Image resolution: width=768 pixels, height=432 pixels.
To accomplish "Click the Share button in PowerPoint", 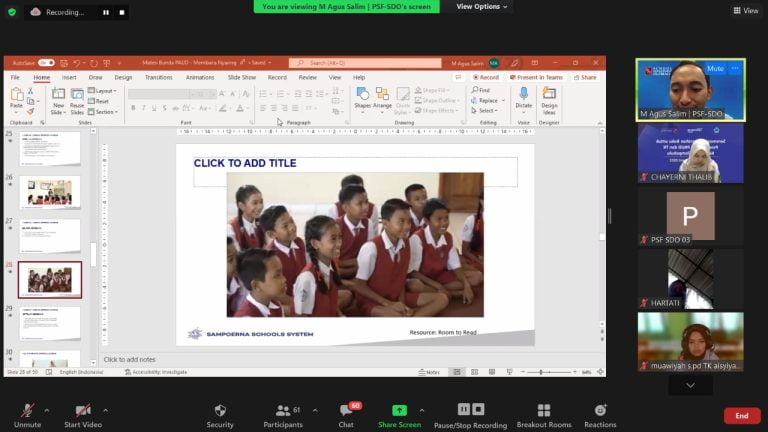I will coord(585,77).
